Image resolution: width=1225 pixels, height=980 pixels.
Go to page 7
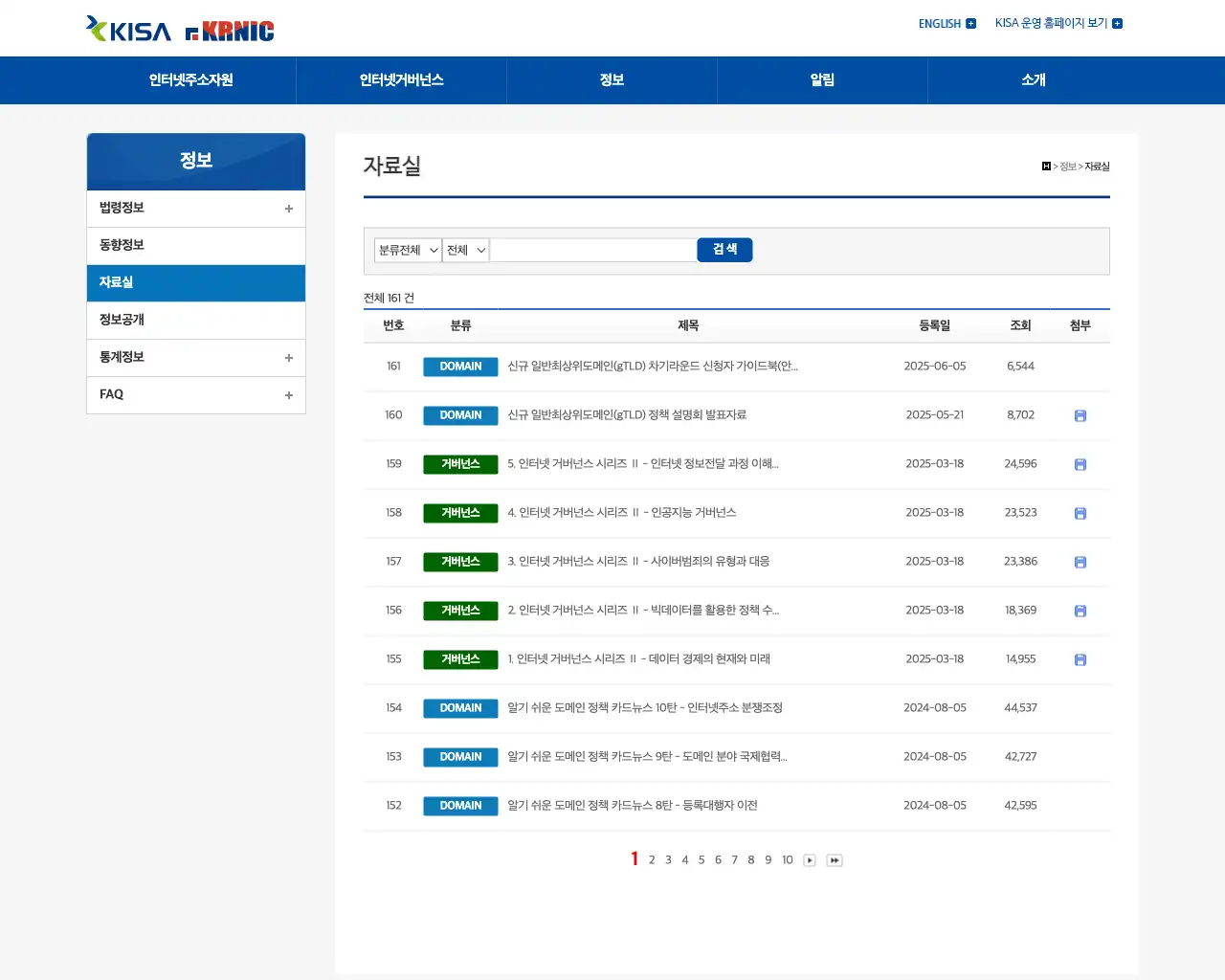(735, 860)
